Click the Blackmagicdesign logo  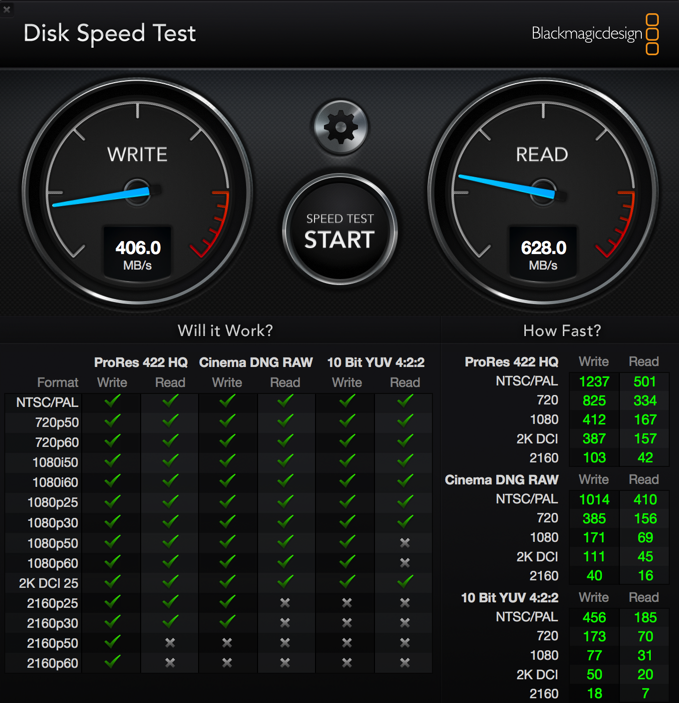[595, 34]
